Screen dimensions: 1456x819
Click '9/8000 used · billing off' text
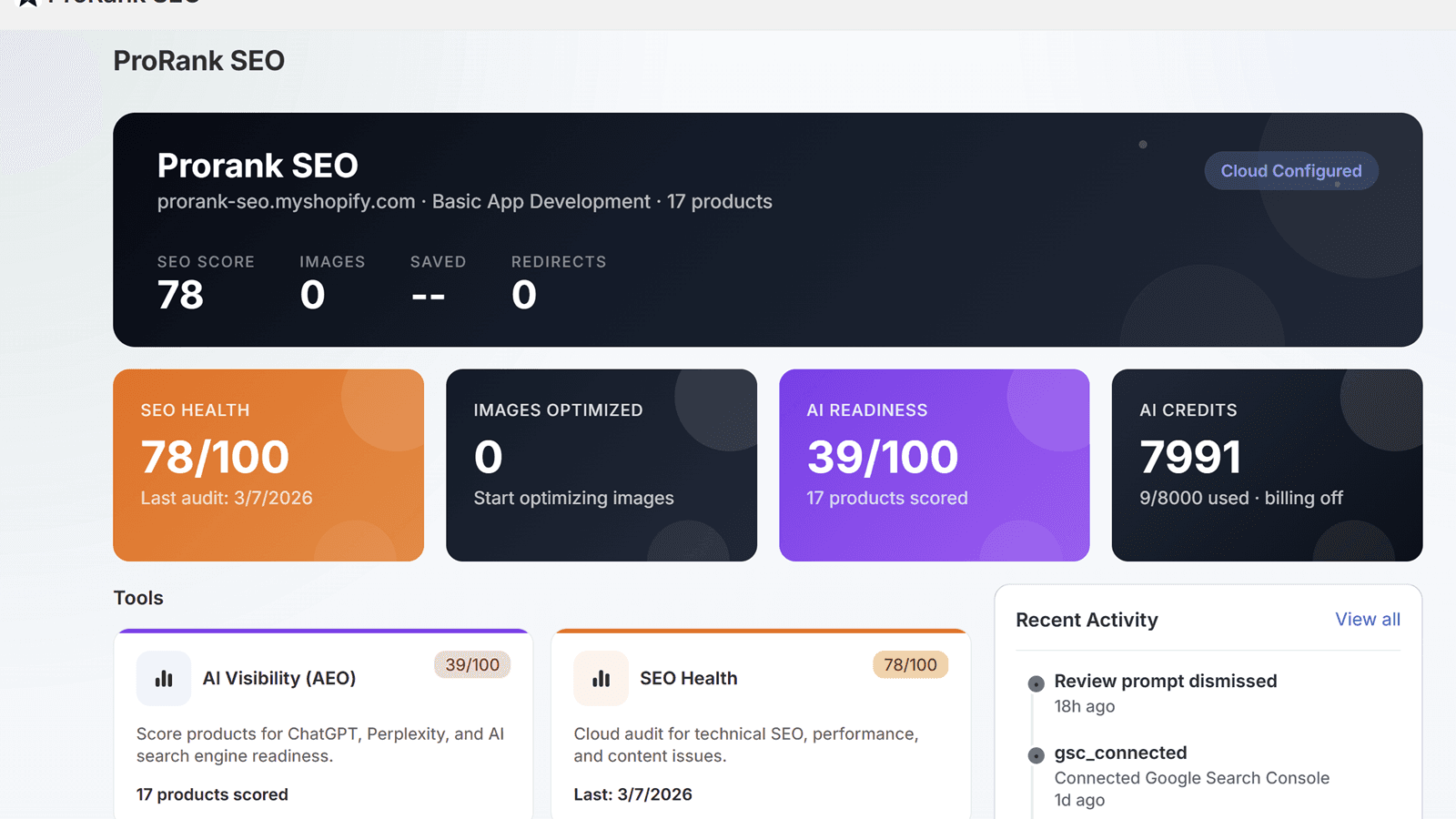coord(1241,498)
